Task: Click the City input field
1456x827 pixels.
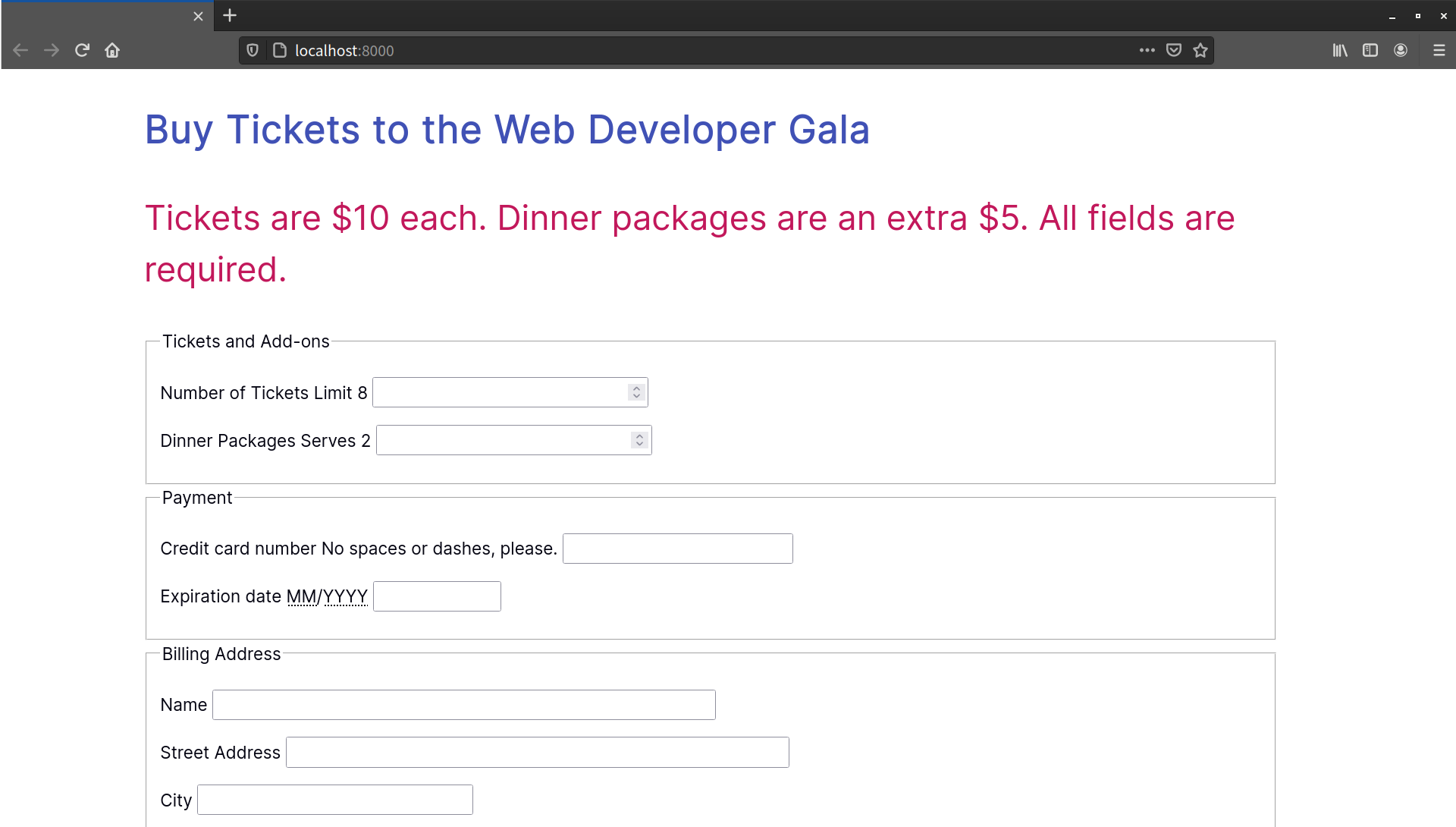Action: click(x=334, y=800)
